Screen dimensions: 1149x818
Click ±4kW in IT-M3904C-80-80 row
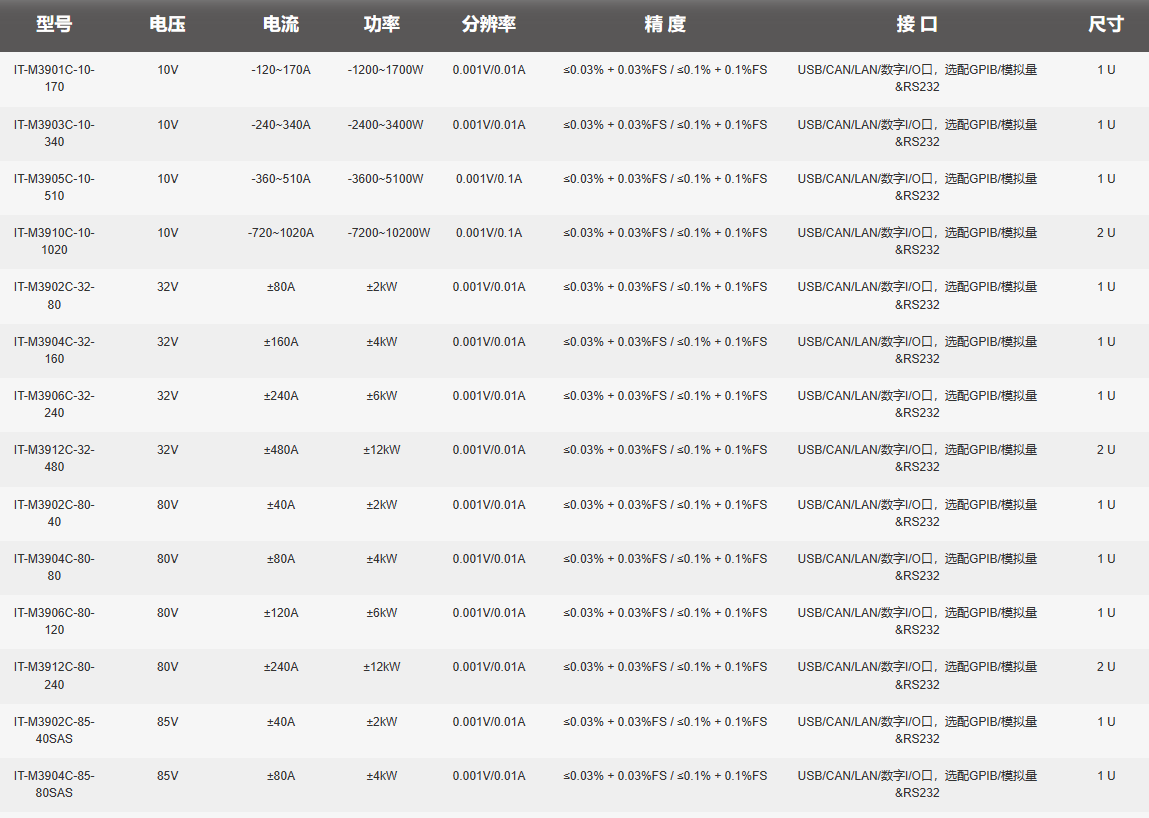(382, 559)
